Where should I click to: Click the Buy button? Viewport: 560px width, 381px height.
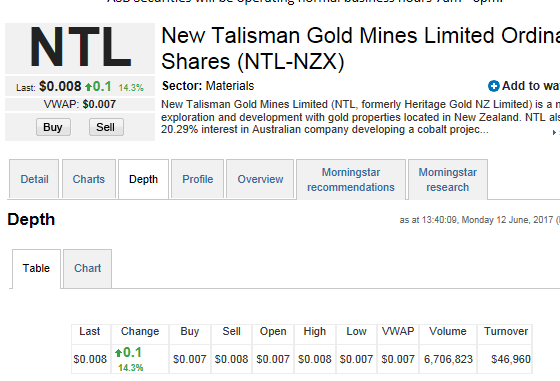[53, 127]
